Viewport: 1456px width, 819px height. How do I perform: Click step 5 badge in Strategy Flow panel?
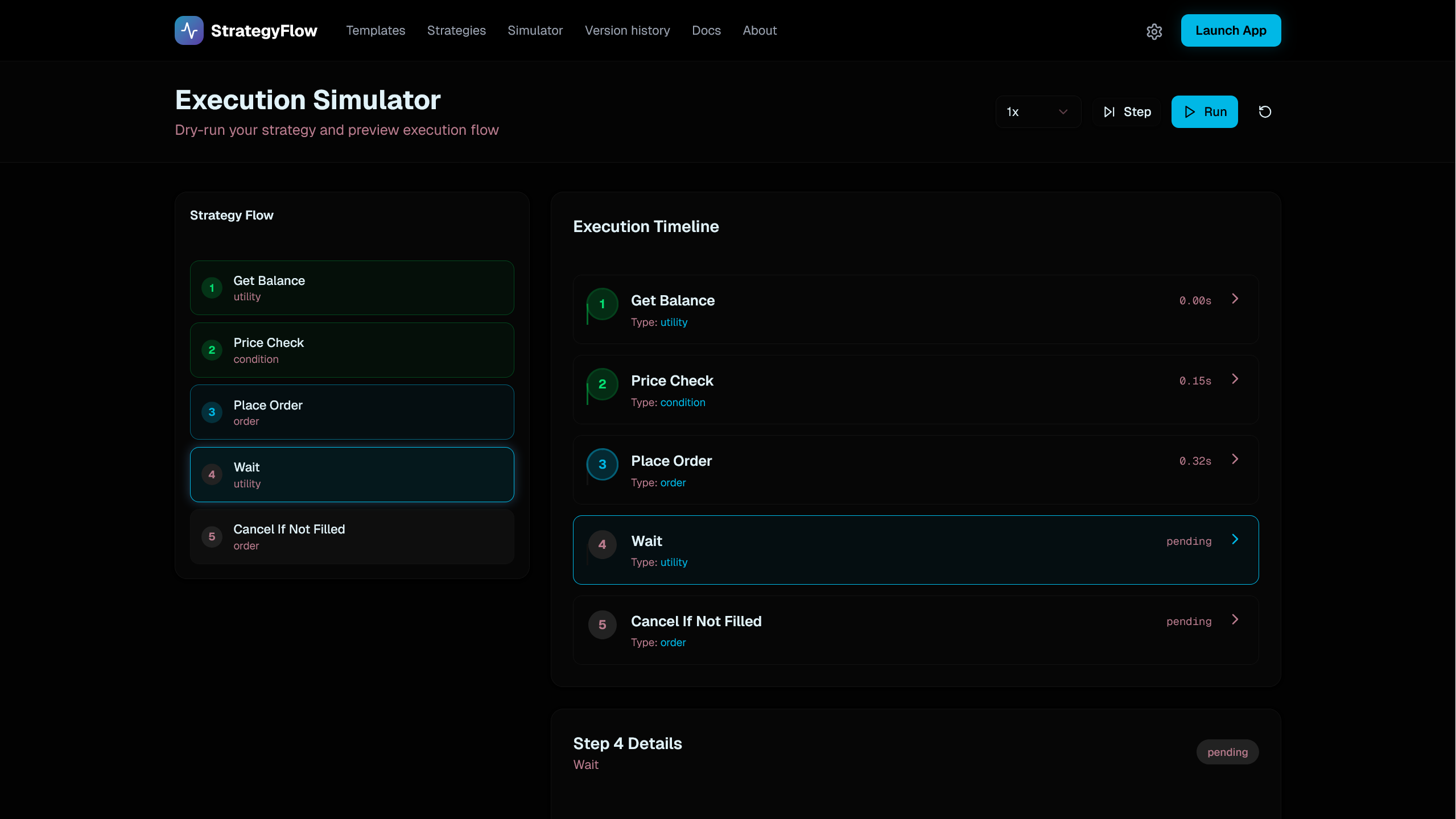pyautogui.click(x=212, y=537)
